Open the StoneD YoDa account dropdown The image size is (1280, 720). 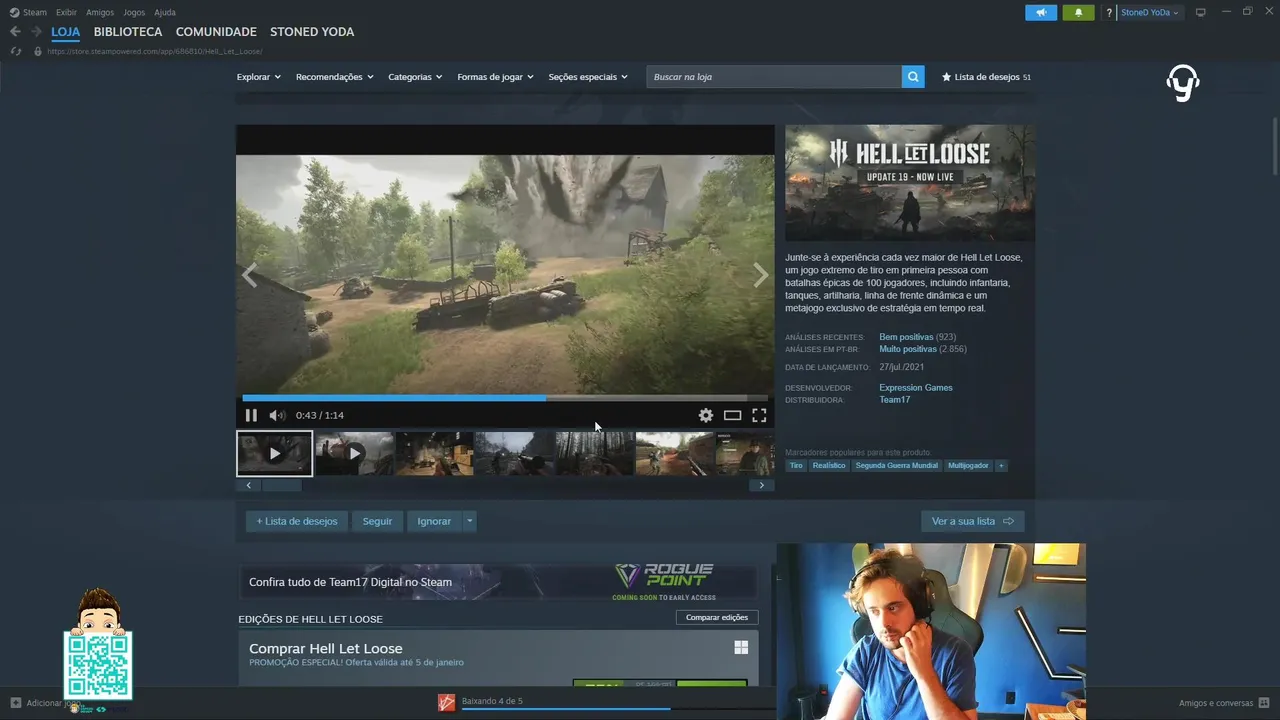point(1151,12)
